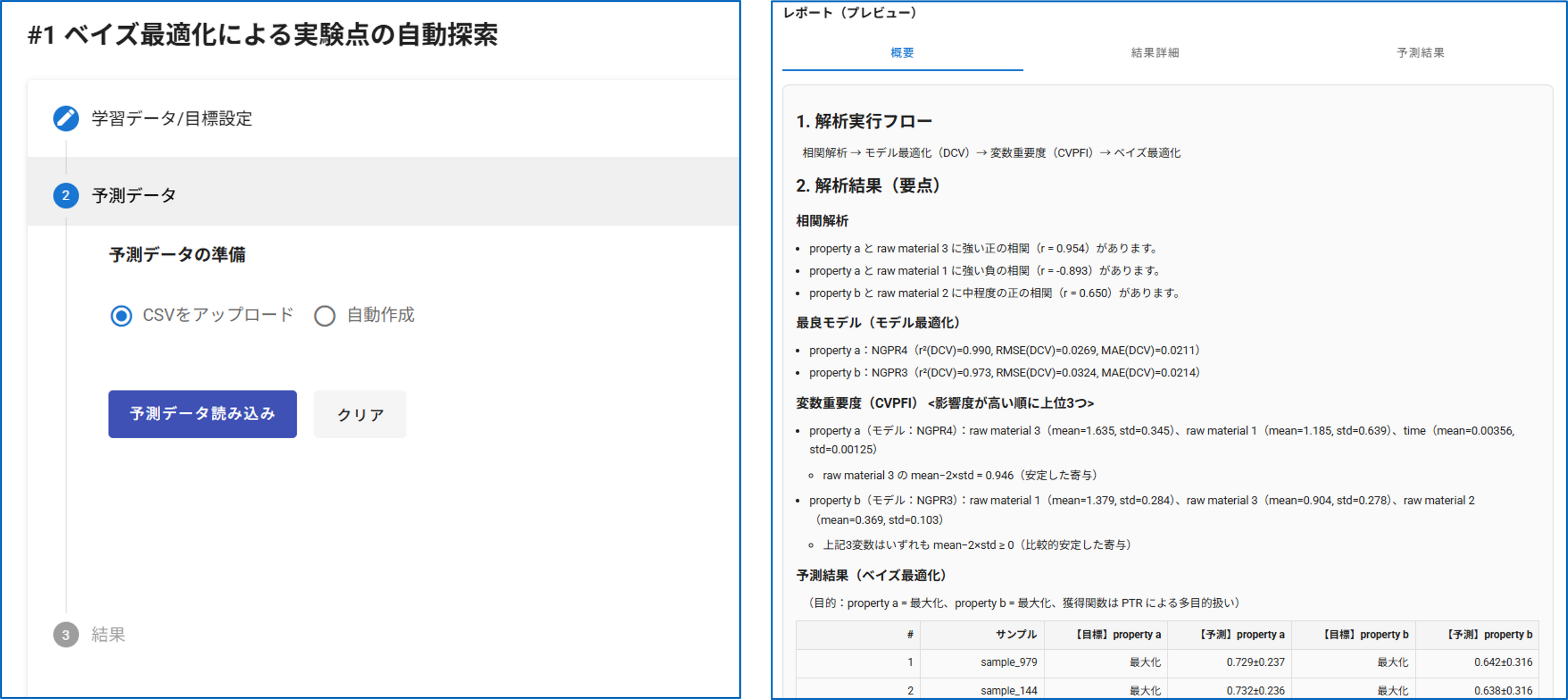1568x700 pixels.
Task: Expand the 学習データ/目標設定 step
Action: (172, 118)
